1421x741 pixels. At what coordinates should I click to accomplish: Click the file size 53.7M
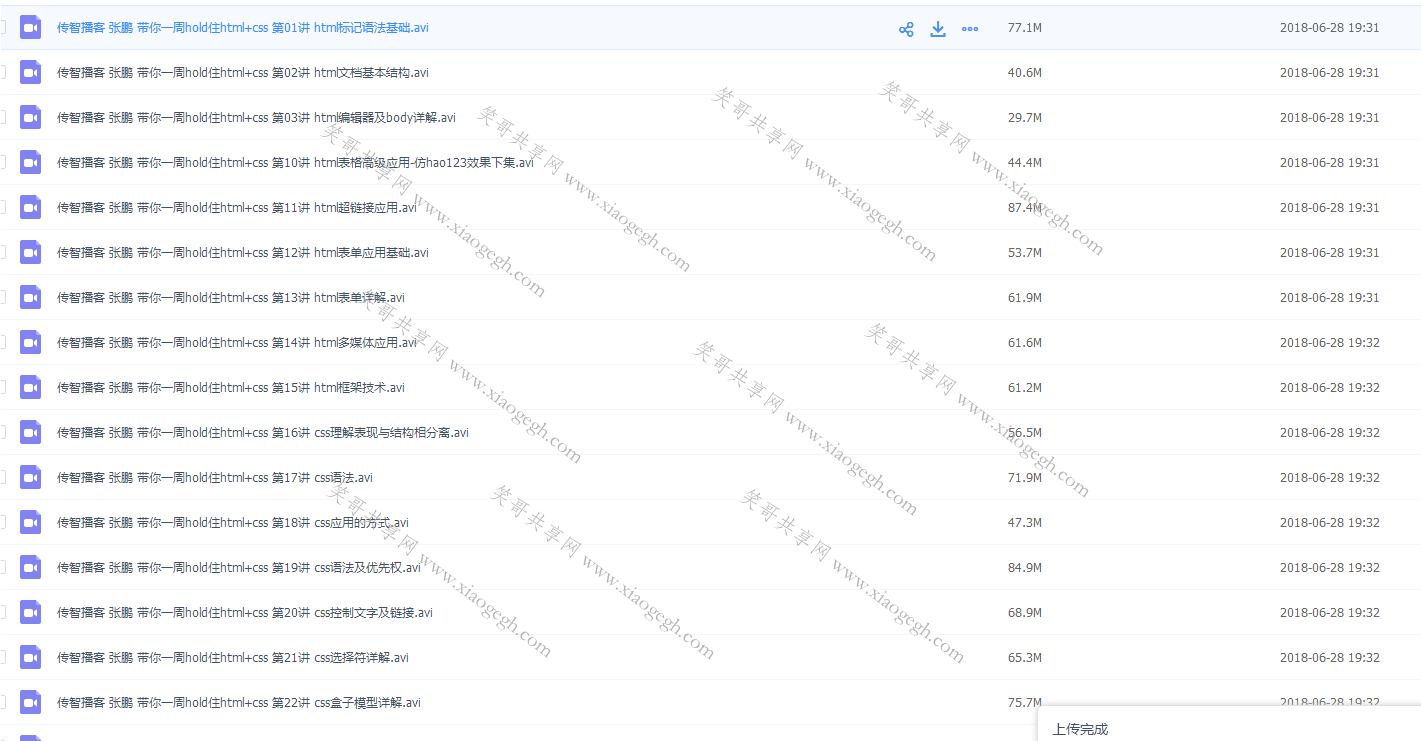click(1025, 253)
